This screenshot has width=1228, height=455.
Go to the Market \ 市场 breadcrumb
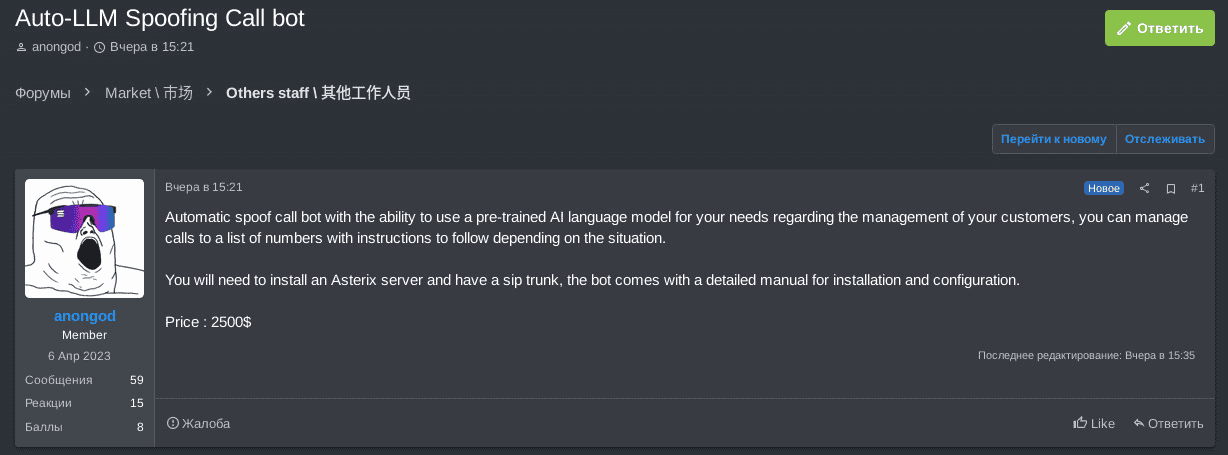149,93
